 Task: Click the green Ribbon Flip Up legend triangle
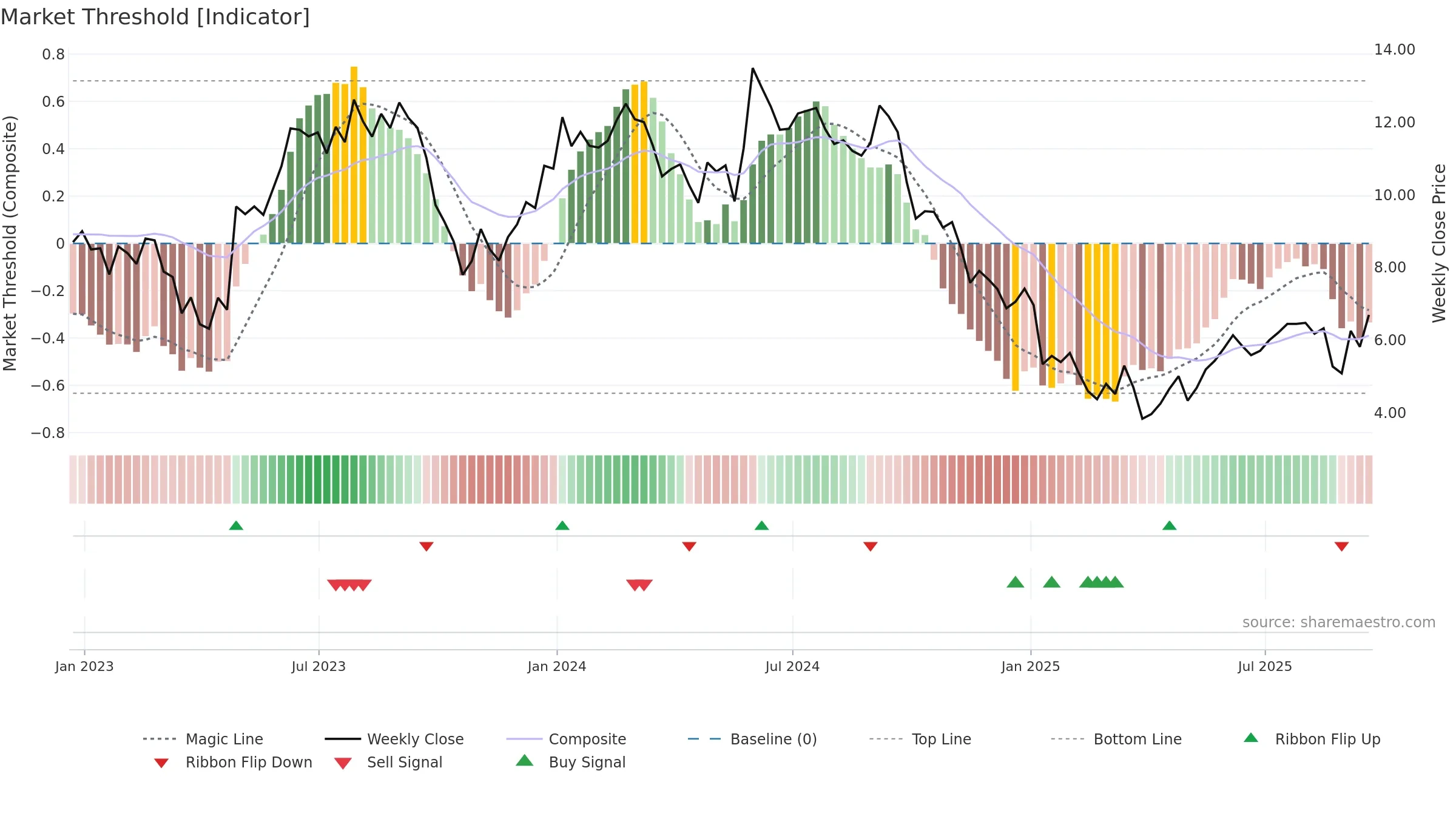pos(1251,738)
